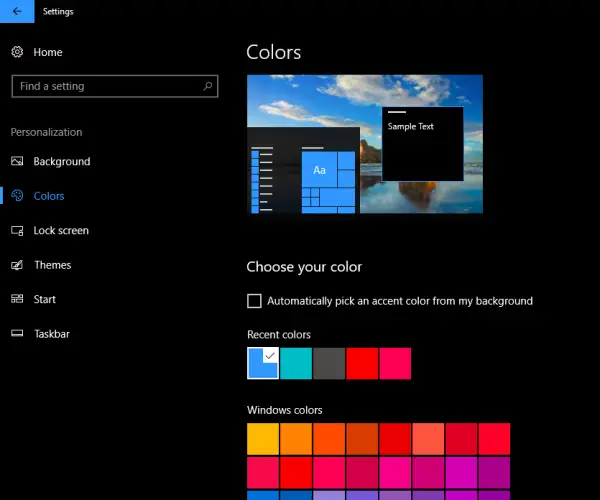Open Lock screen settings via its icon

17,230
